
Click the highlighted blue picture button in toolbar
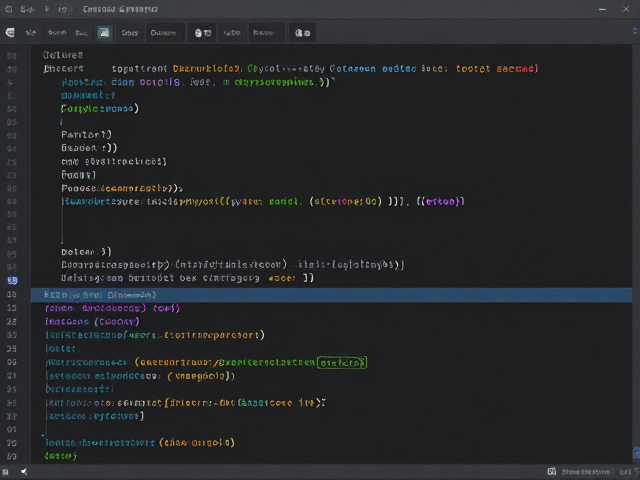click(104, 33)
